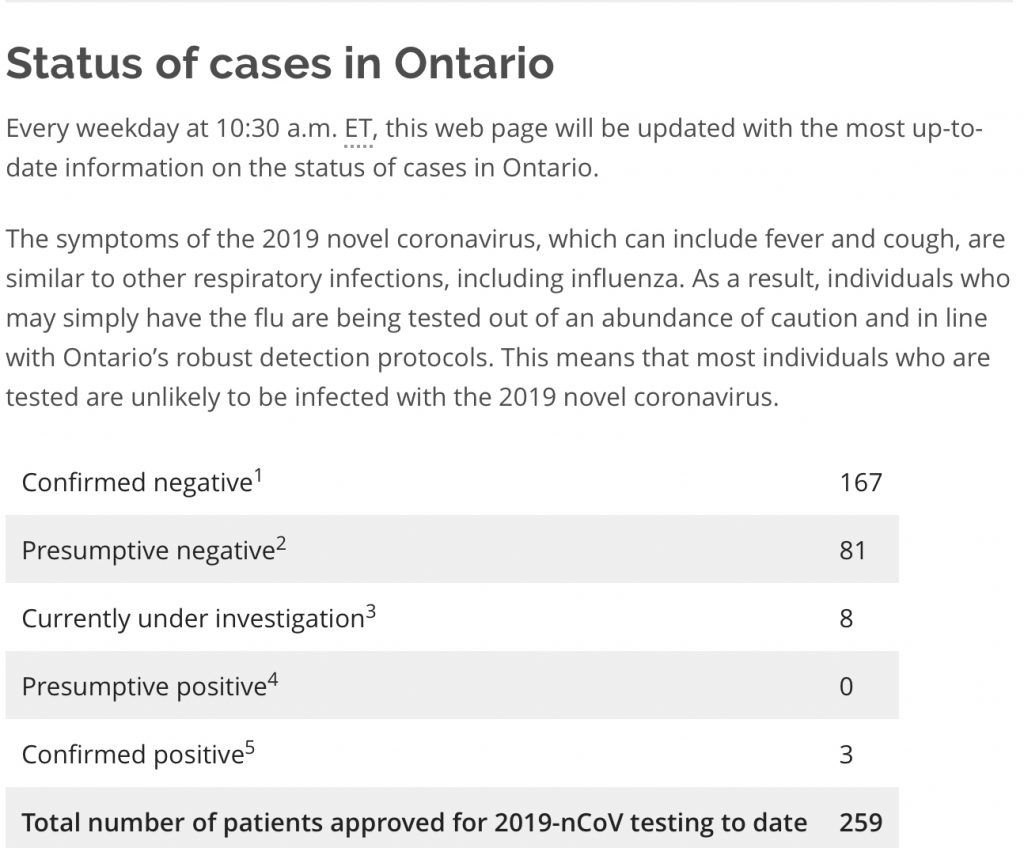
Task: Select the under investigation count 8
Action: point(847,619)
